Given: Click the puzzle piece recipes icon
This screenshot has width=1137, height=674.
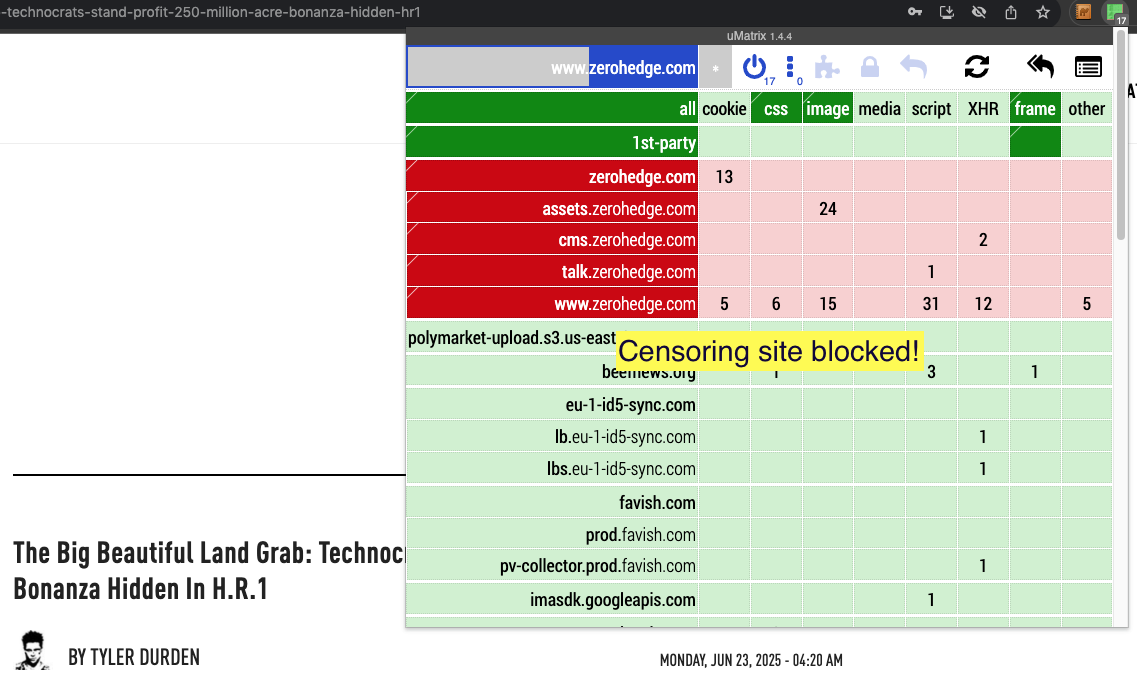Looking at the screenshot, I should coord(827,67).
